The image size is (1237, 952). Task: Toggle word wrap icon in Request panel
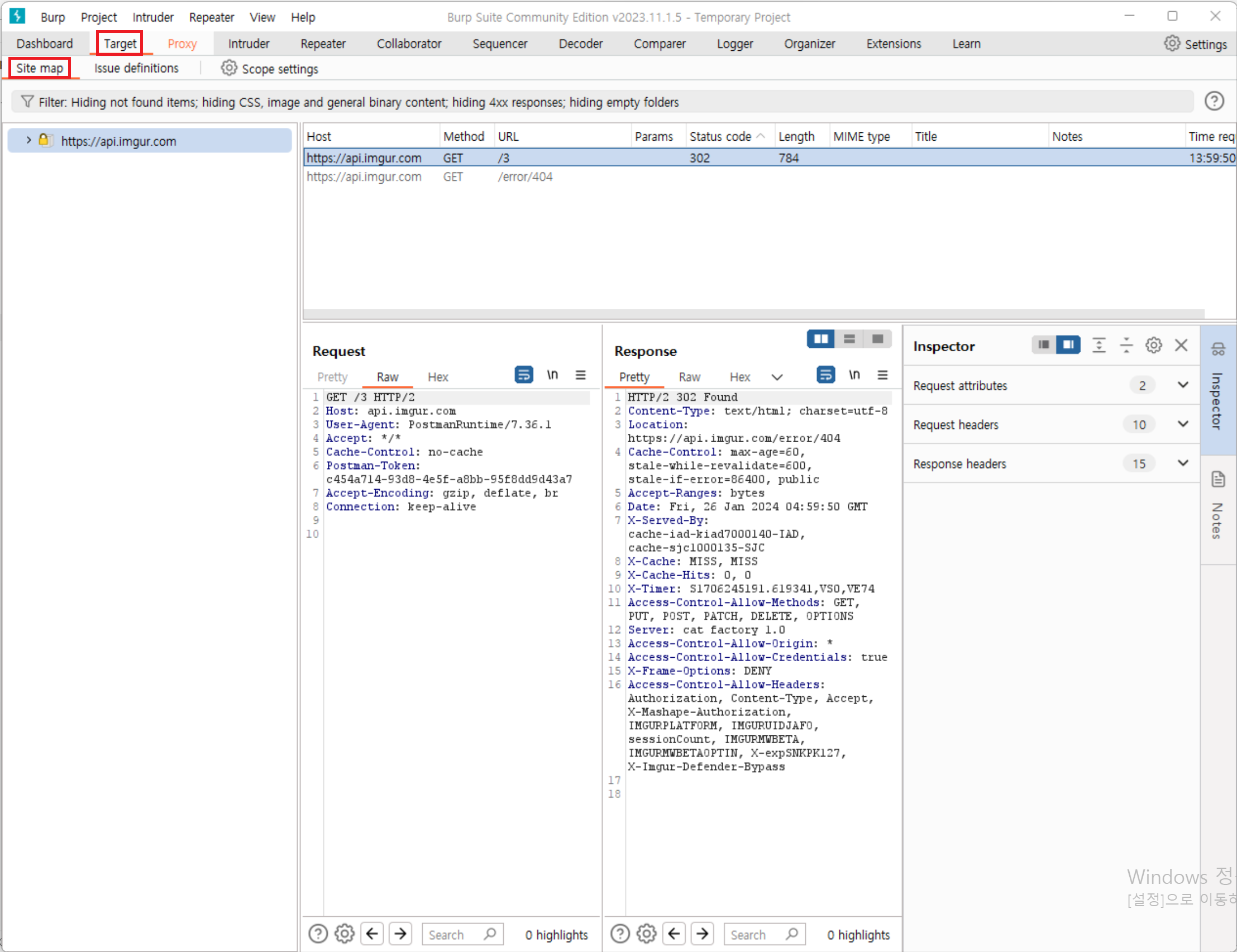523,375
